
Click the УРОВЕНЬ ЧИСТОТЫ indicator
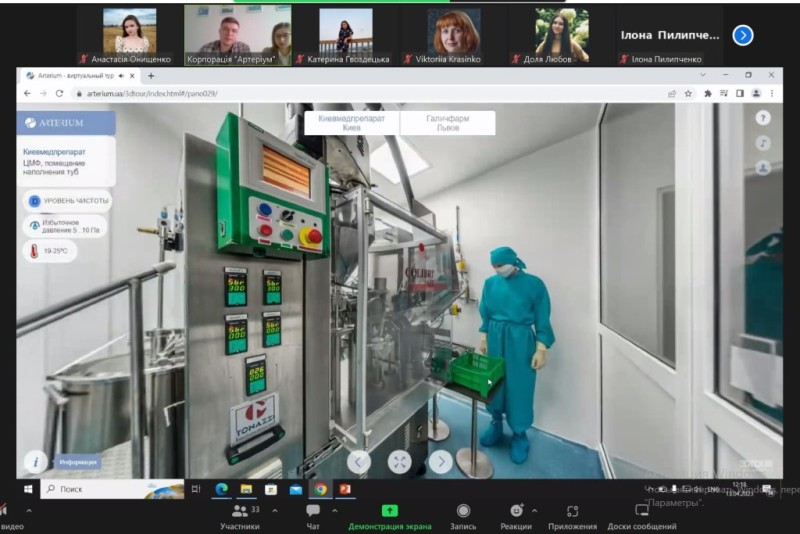pyautogui.click(x=67, y=201)
